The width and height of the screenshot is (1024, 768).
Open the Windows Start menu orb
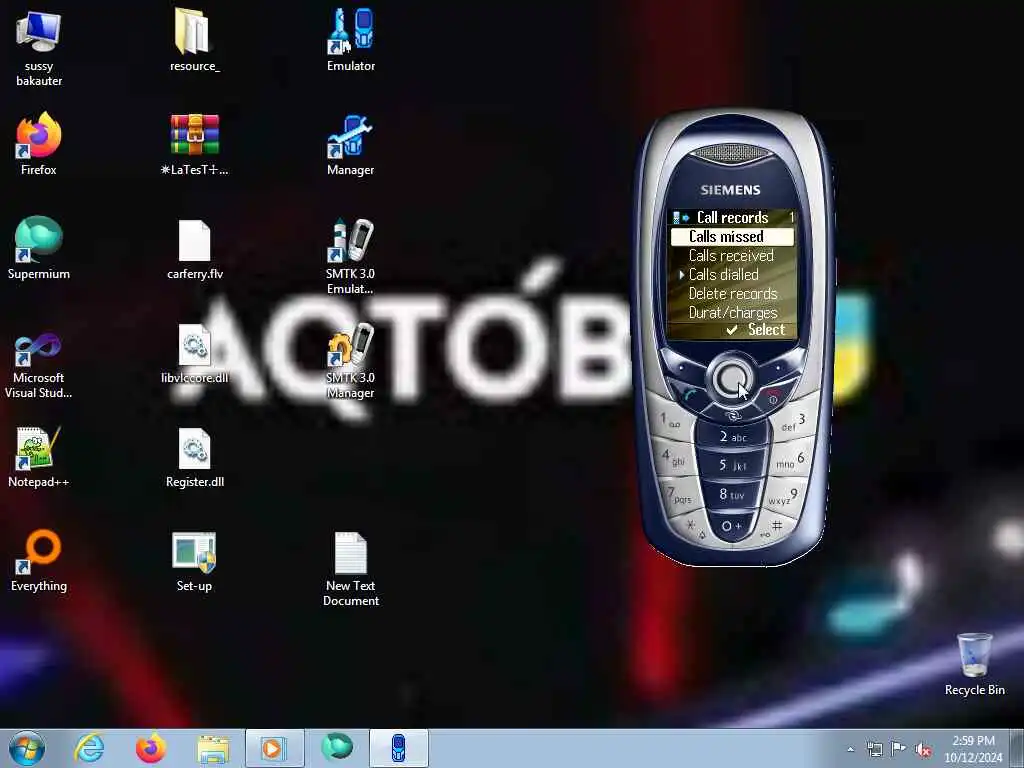pyautogui.click(x=27, y=748)
